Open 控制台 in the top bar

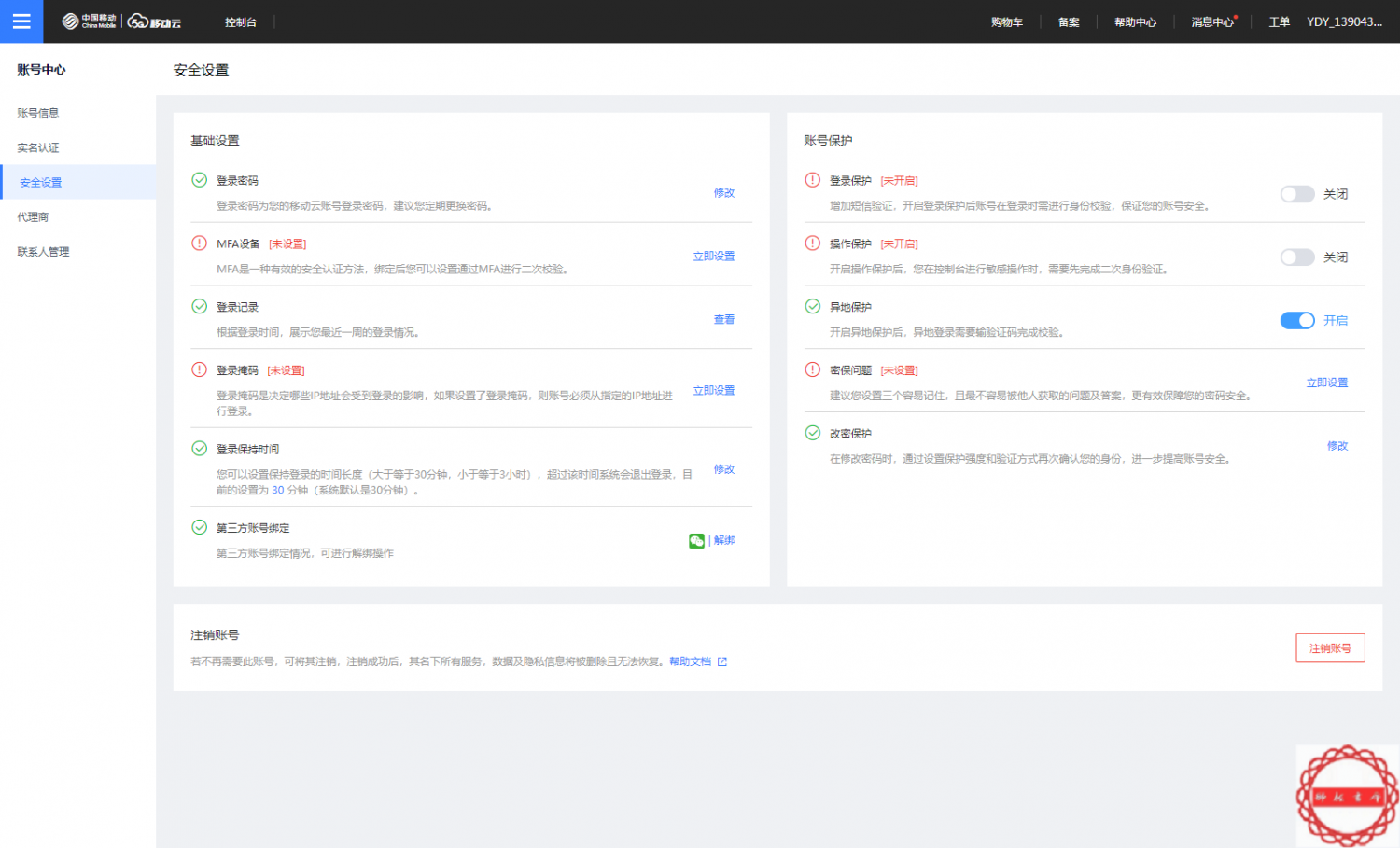241,22
